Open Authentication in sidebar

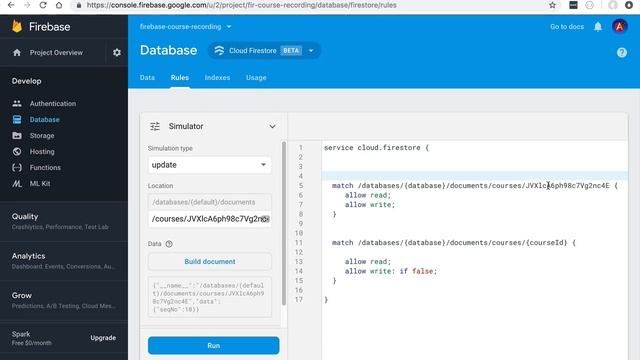click(53, 104)
